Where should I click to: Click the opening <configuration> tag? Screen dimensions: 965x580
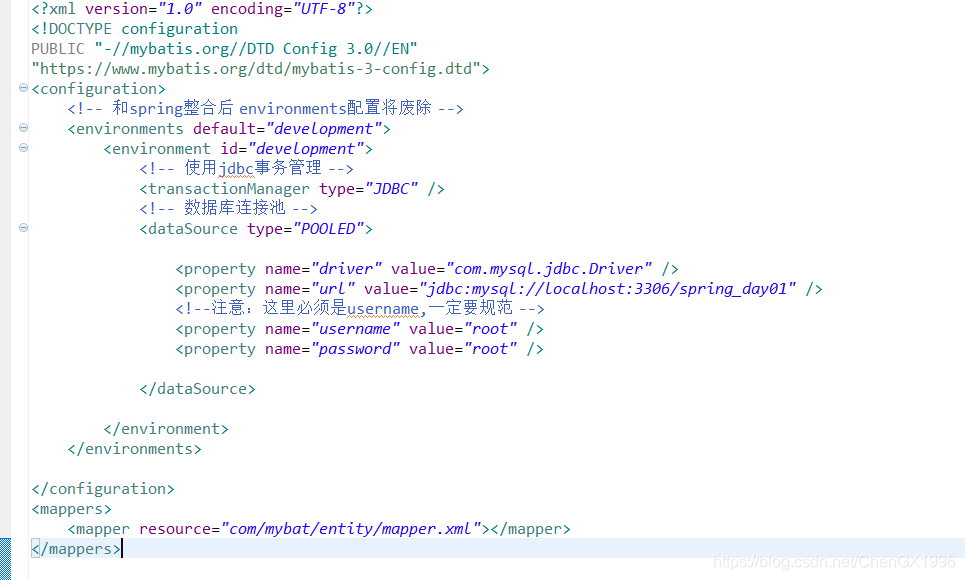98,89
